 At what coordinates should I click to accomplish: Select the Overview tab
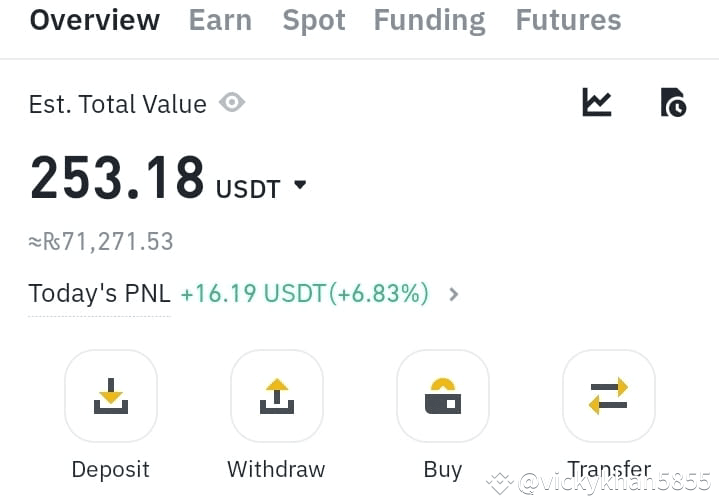95,20
